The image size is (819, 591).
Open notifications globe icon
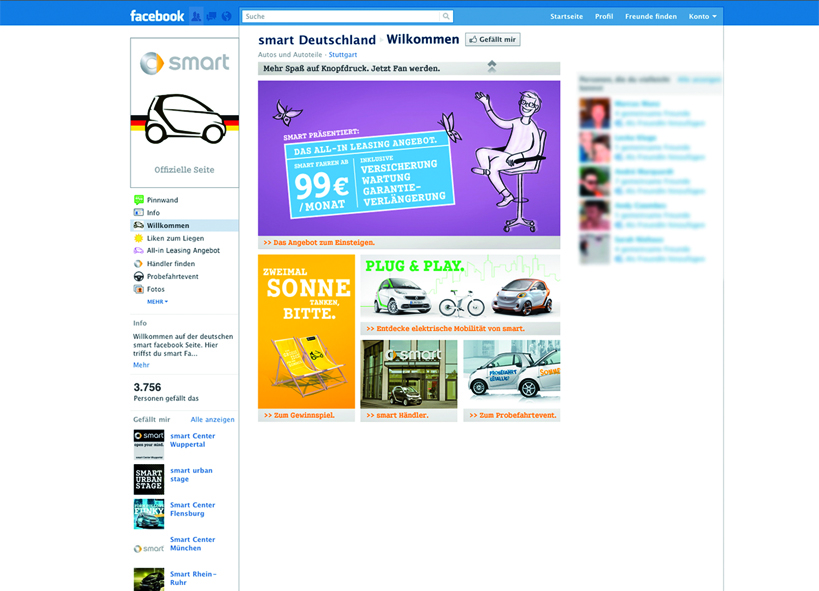(x=226, y=16)
